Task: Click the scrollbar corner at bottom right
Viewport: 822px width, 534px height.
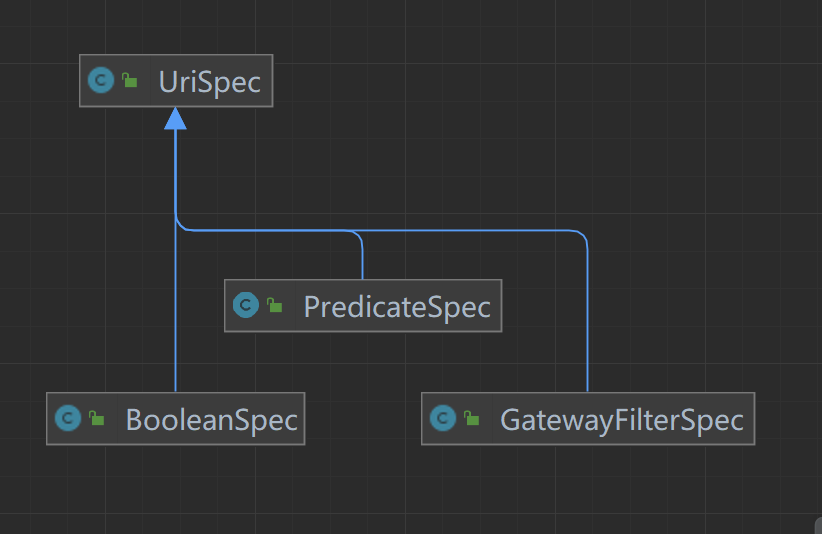Action: coord(818,526)
